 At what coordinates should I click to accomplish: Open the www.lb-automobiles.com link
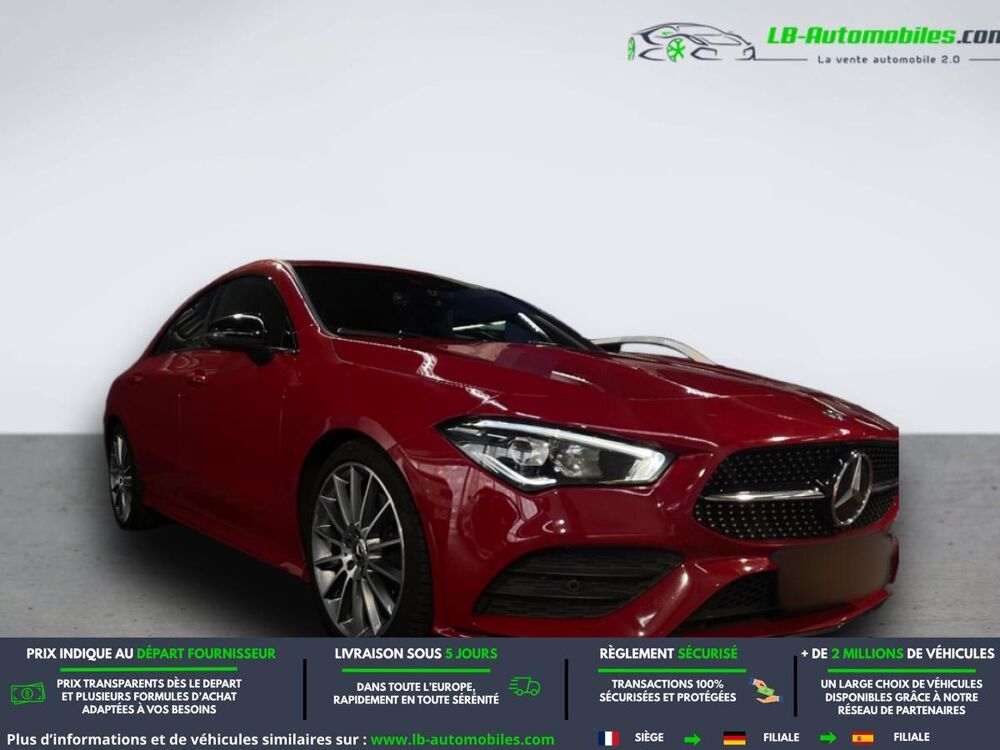(x=462, y=740)
